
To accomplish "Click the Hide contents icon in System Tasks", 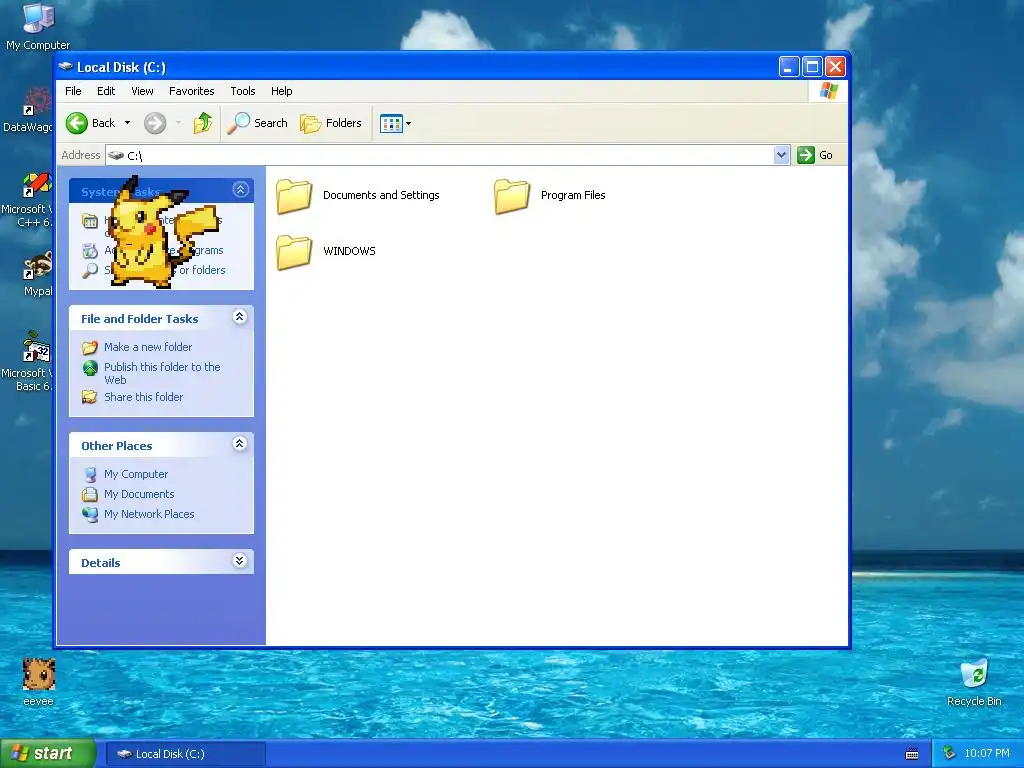I will [89, 221].
